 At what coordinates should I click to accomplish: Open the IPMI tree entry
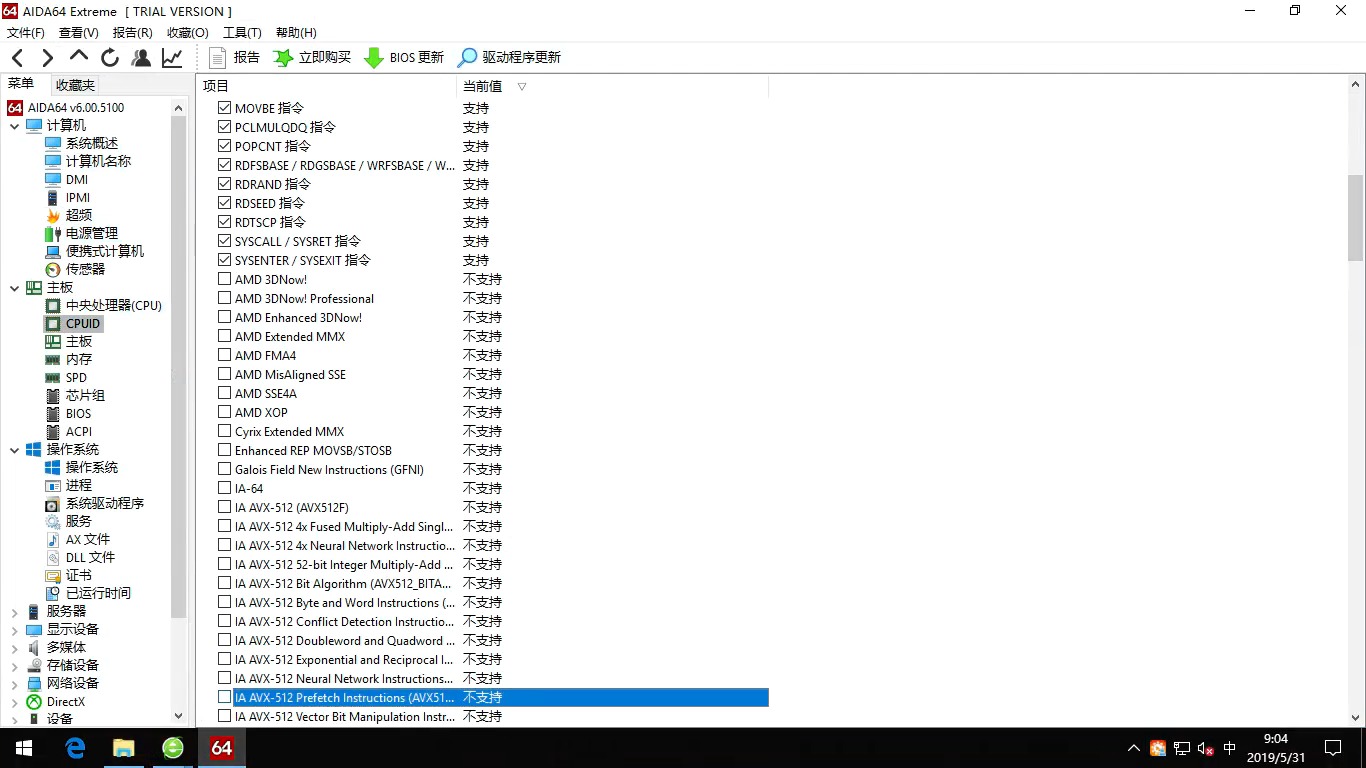pos(68,197)
